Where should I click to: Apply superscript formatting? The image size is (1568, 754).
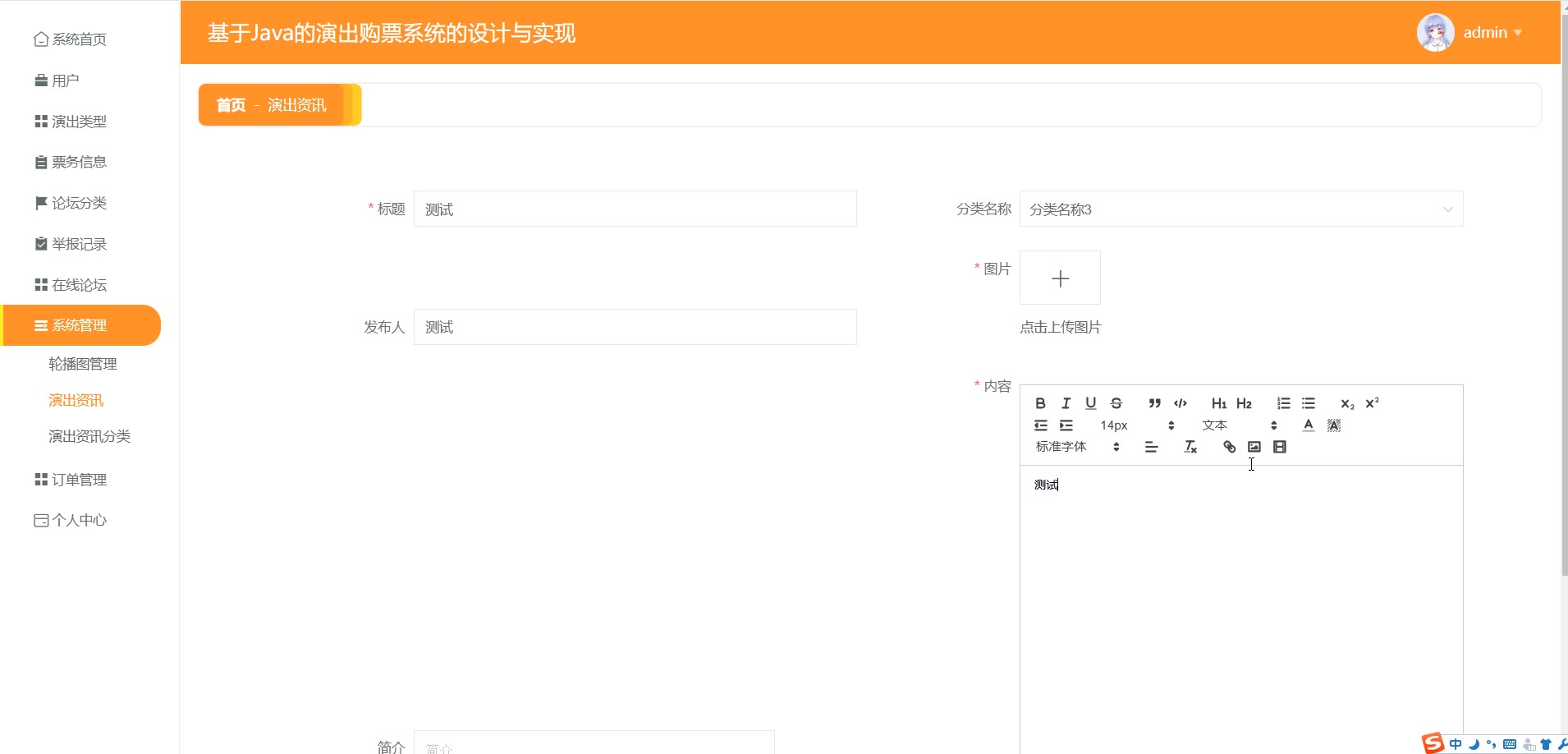[1372, 403]
